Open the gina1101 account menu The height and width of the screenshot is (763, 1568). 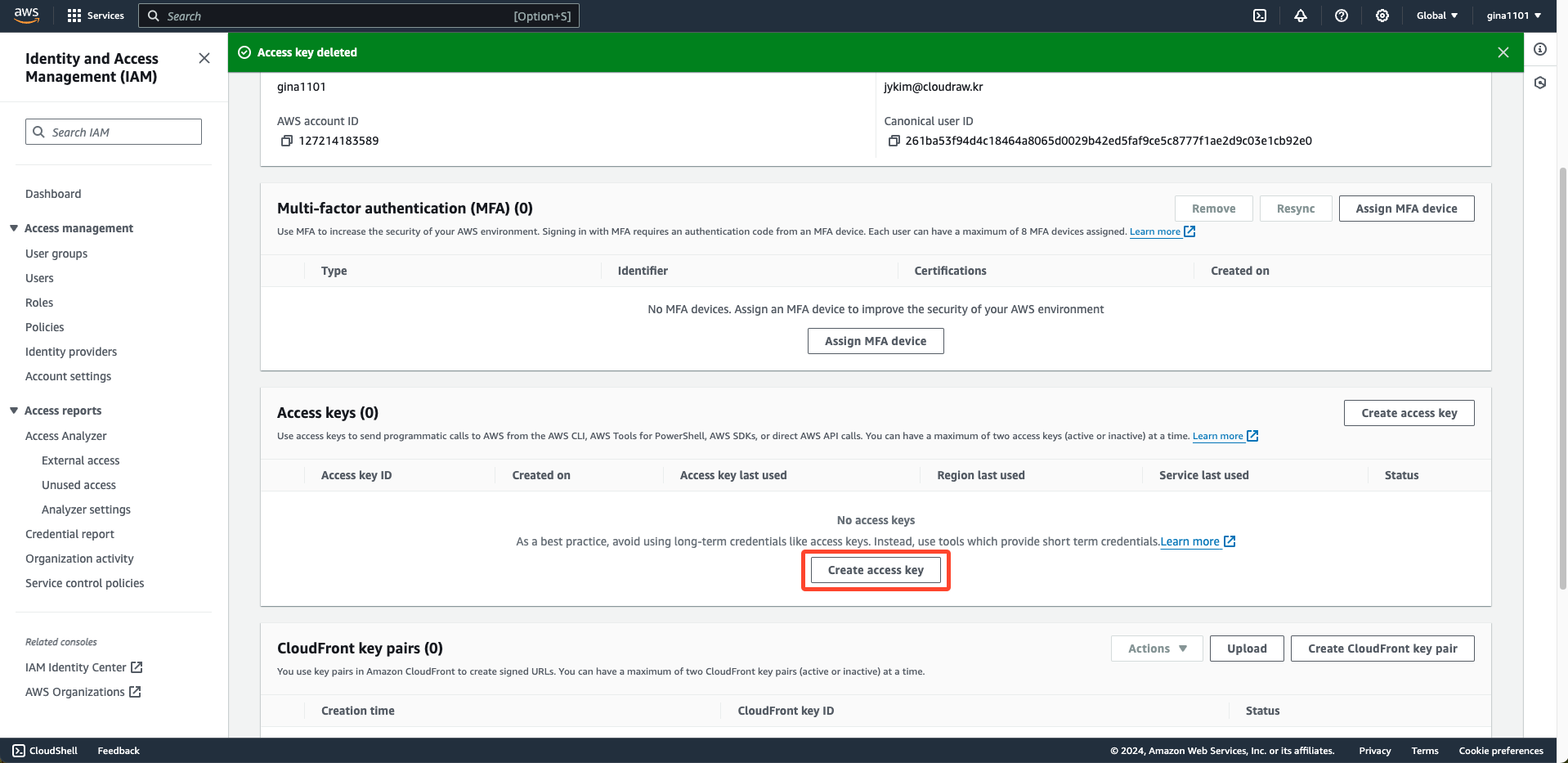[x=1513, y=16]
